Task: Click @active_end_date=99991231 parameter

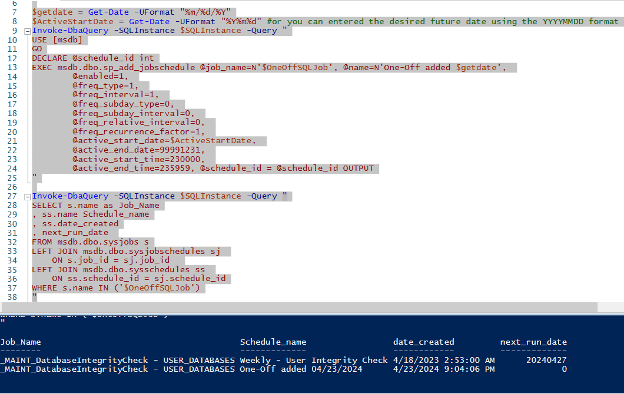Action: coord(138,150)
